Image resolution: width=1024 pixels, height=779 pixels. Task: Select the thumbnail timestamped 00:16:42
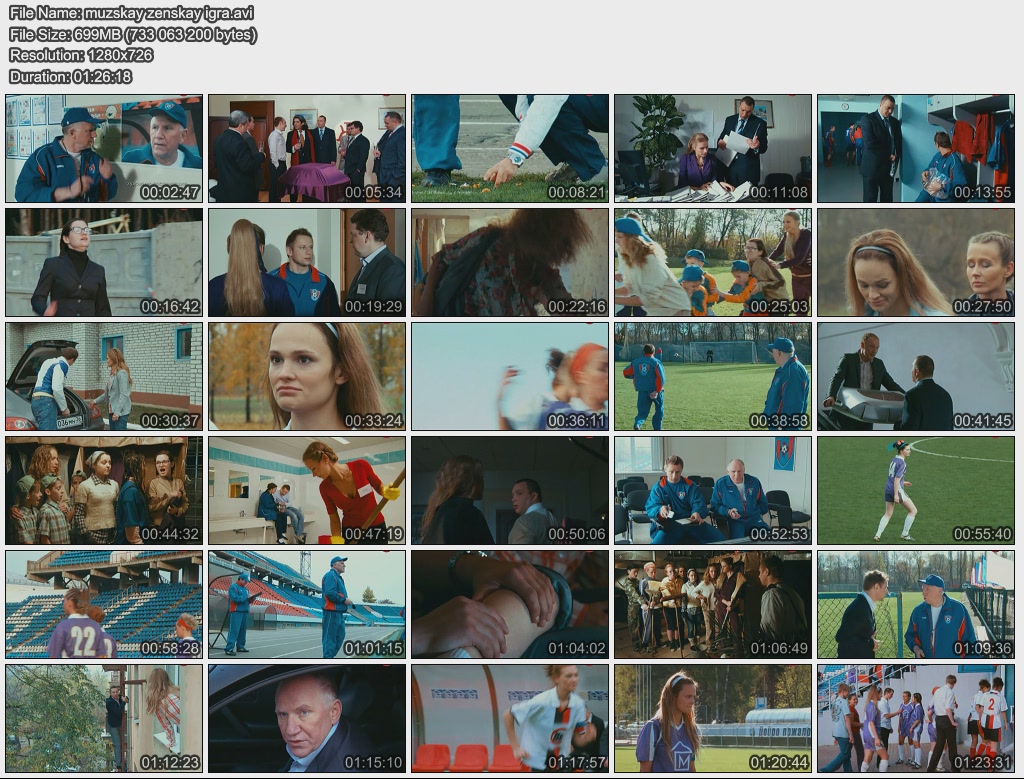click(104, 263)
